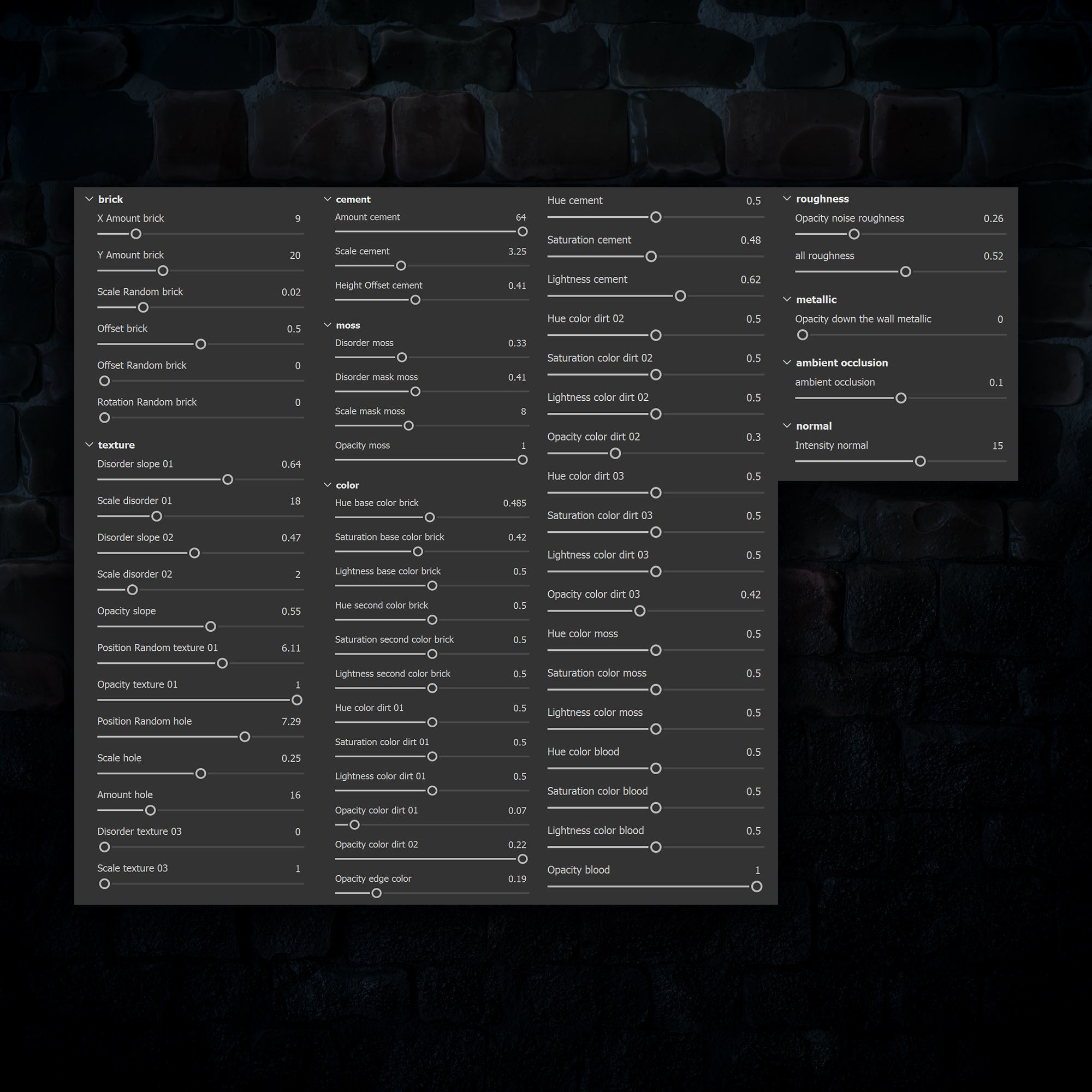This screenshot has height=1092, width=1092.
Task: Click the Disorder slope 02 slider handle
Action: tap(194, 553)
